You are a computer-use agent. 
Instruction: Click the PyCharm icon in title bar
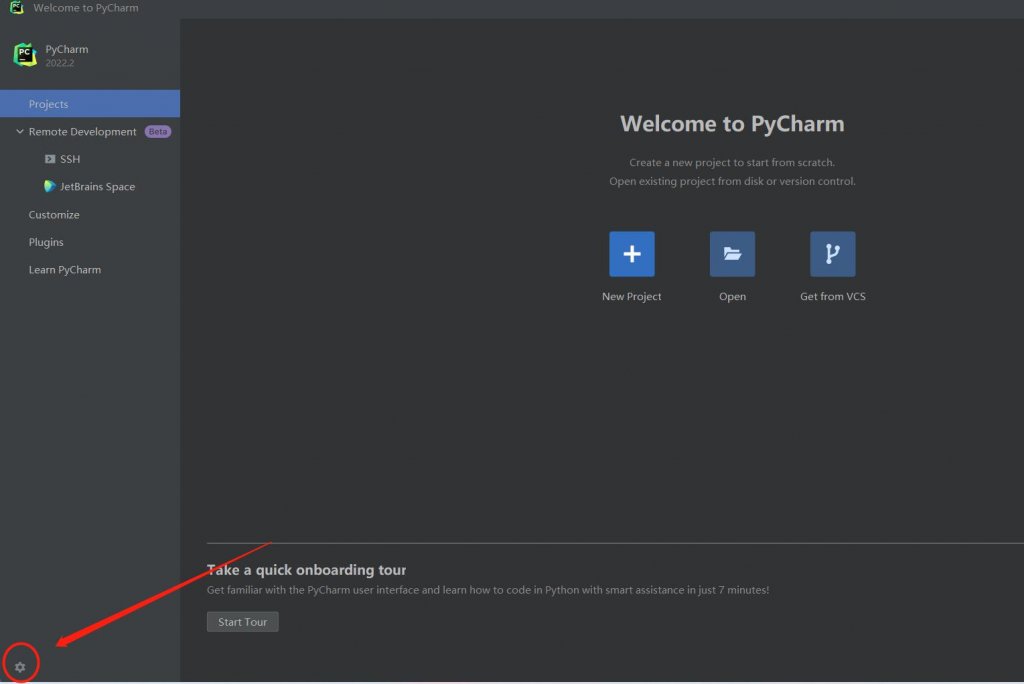[x=17, y=8]
